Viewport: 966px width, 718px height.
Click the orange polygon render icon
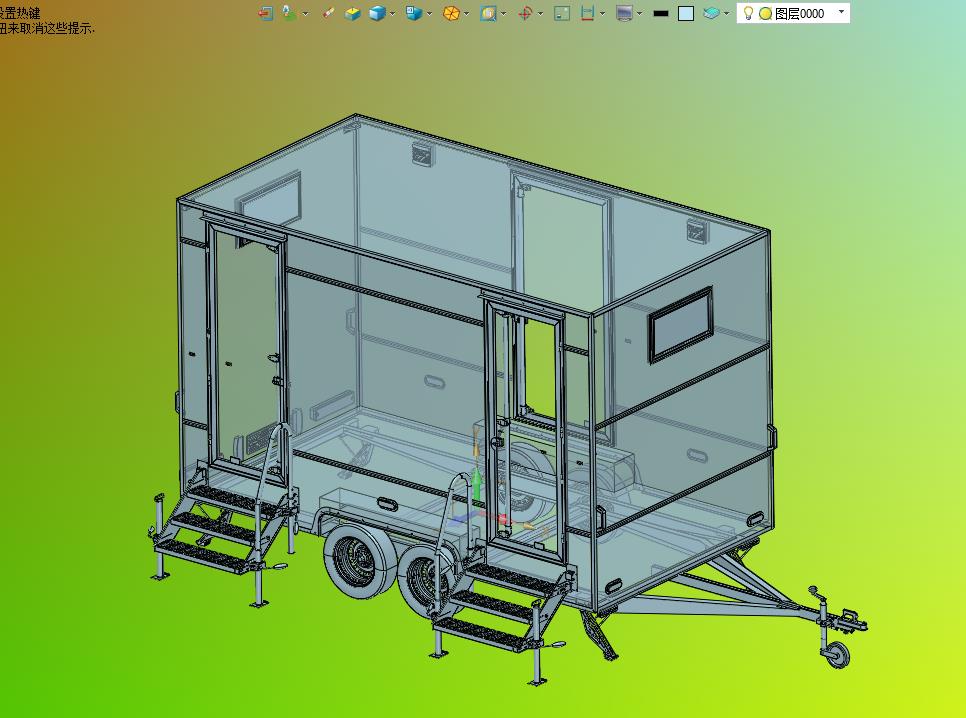pos(451,13)
